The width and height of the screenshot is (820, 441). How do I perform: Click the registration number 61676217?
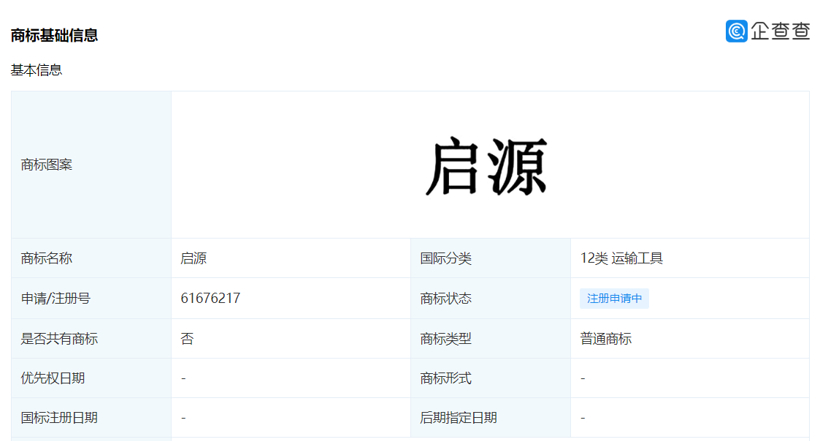[x=210, y=298]
